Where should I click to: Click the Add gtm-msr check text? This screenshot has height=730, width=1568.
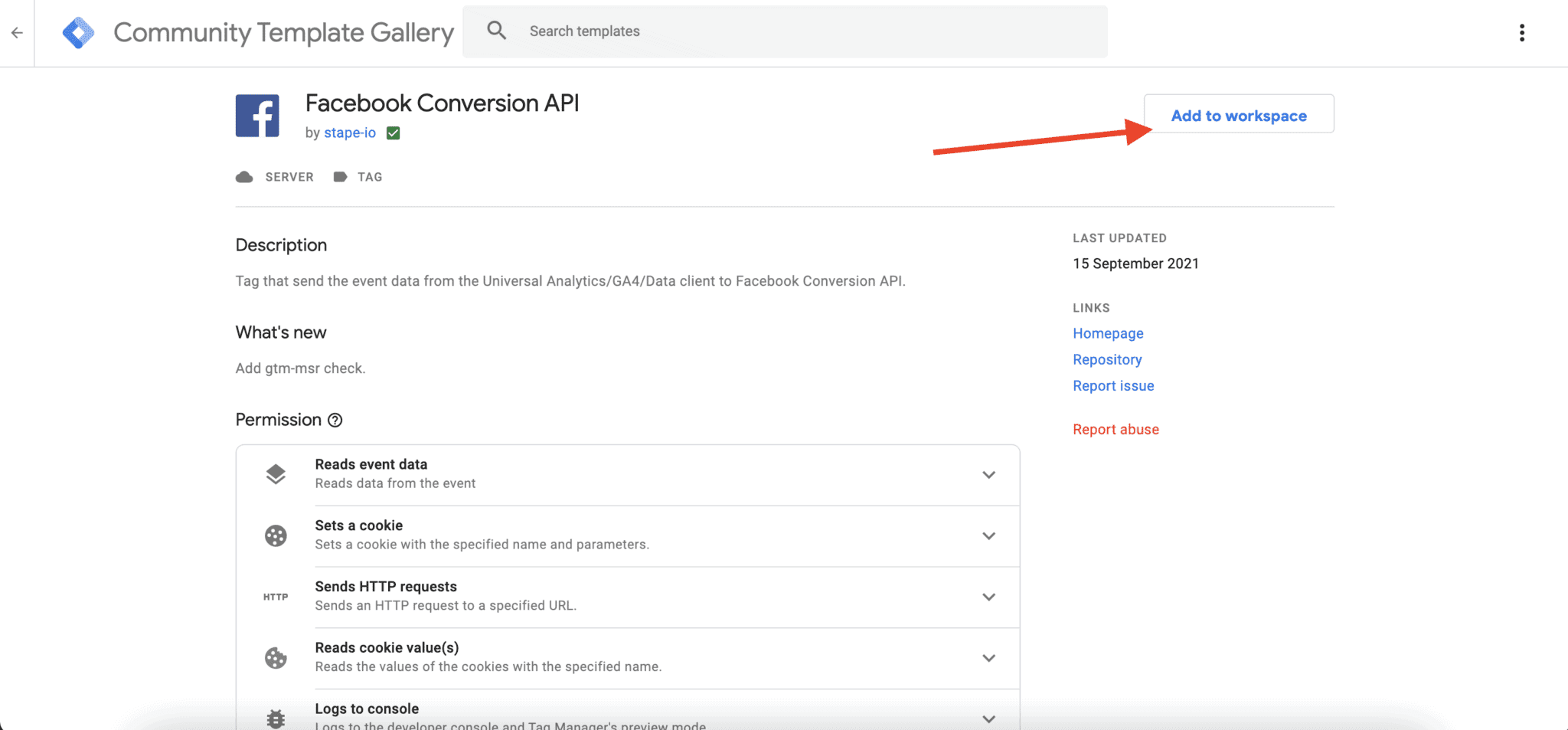[300, 368]
